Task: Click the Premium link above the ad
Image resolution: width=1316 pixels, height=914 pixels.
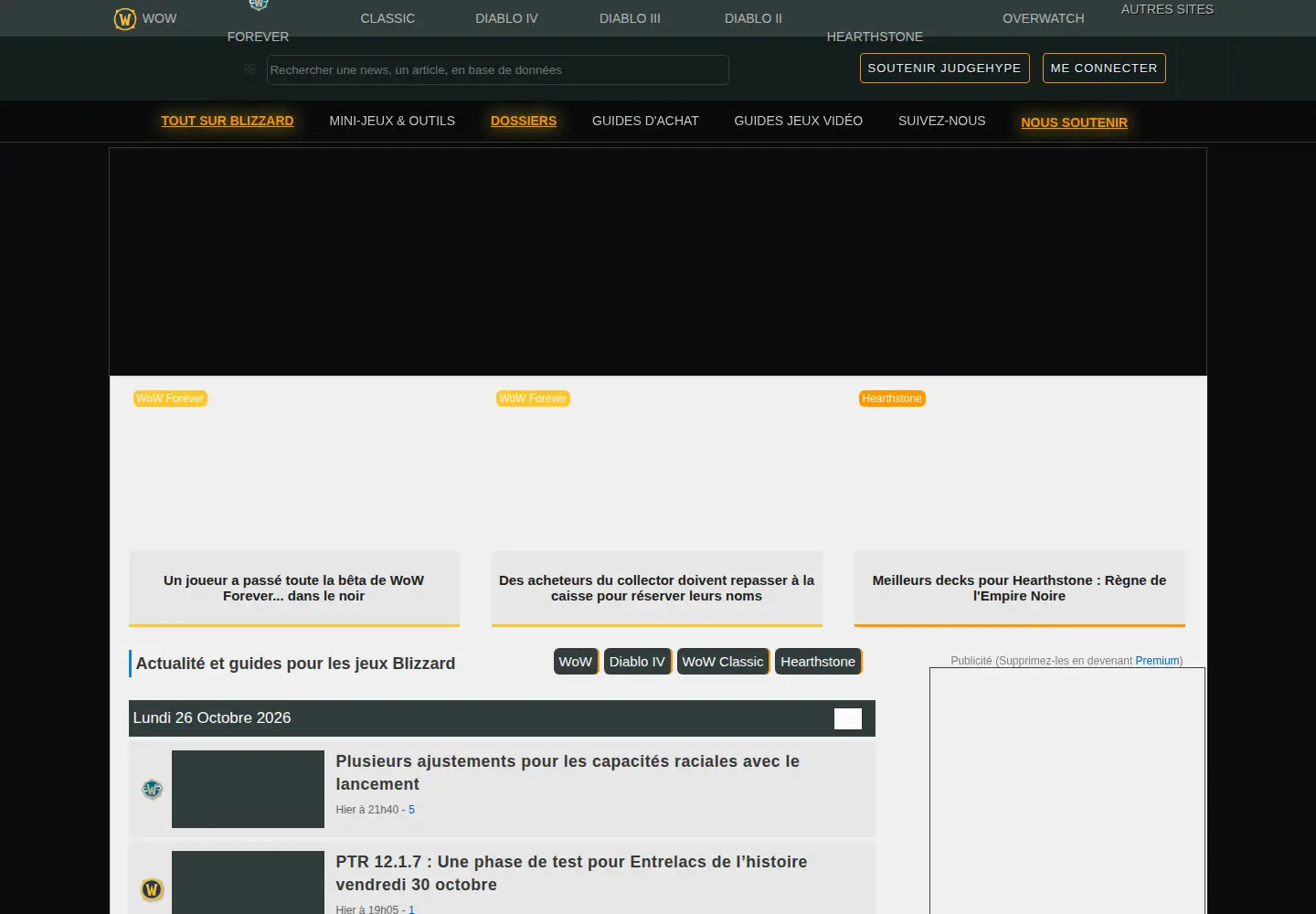Action: tap(1157, 661)
